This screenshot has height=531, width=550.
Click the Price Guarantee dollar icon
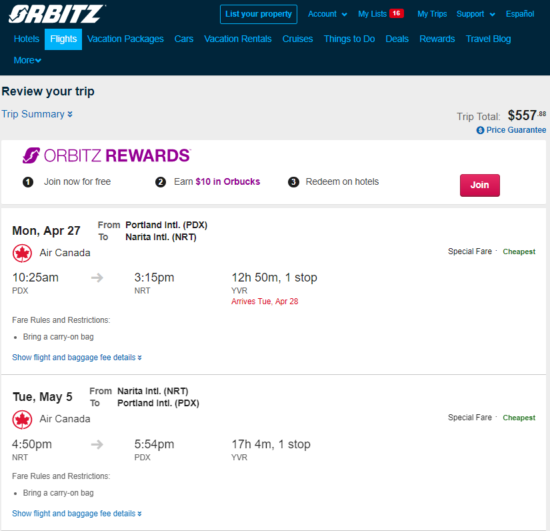pos(480,130)
